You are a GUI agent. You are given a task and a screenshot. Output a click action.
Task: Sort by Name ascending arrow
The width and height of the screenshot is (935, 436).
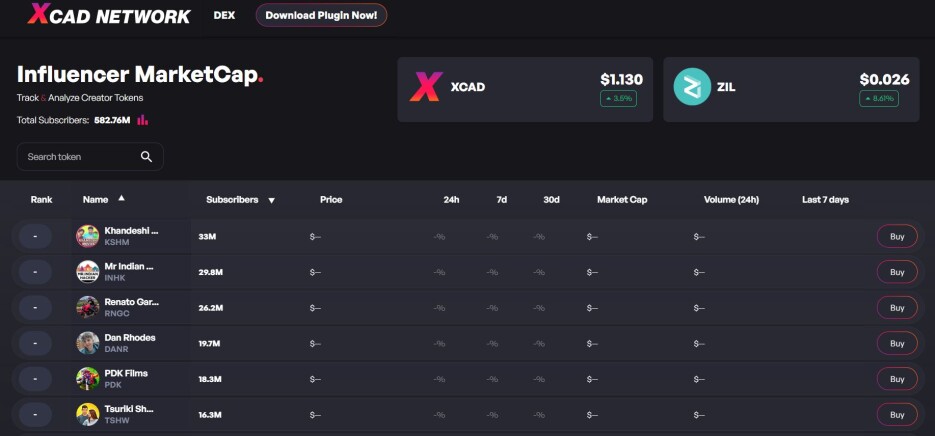122,198
